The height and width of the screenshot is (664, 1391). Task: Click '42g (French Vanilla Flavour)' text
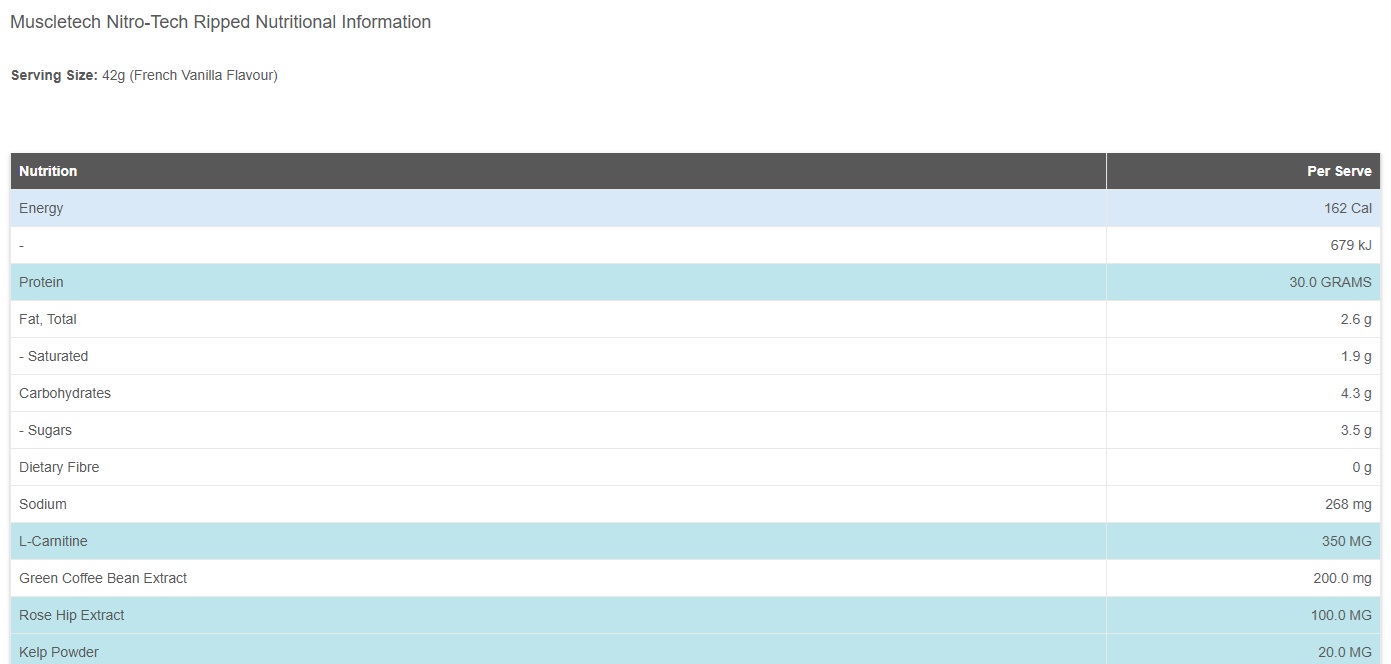(190, 75)
